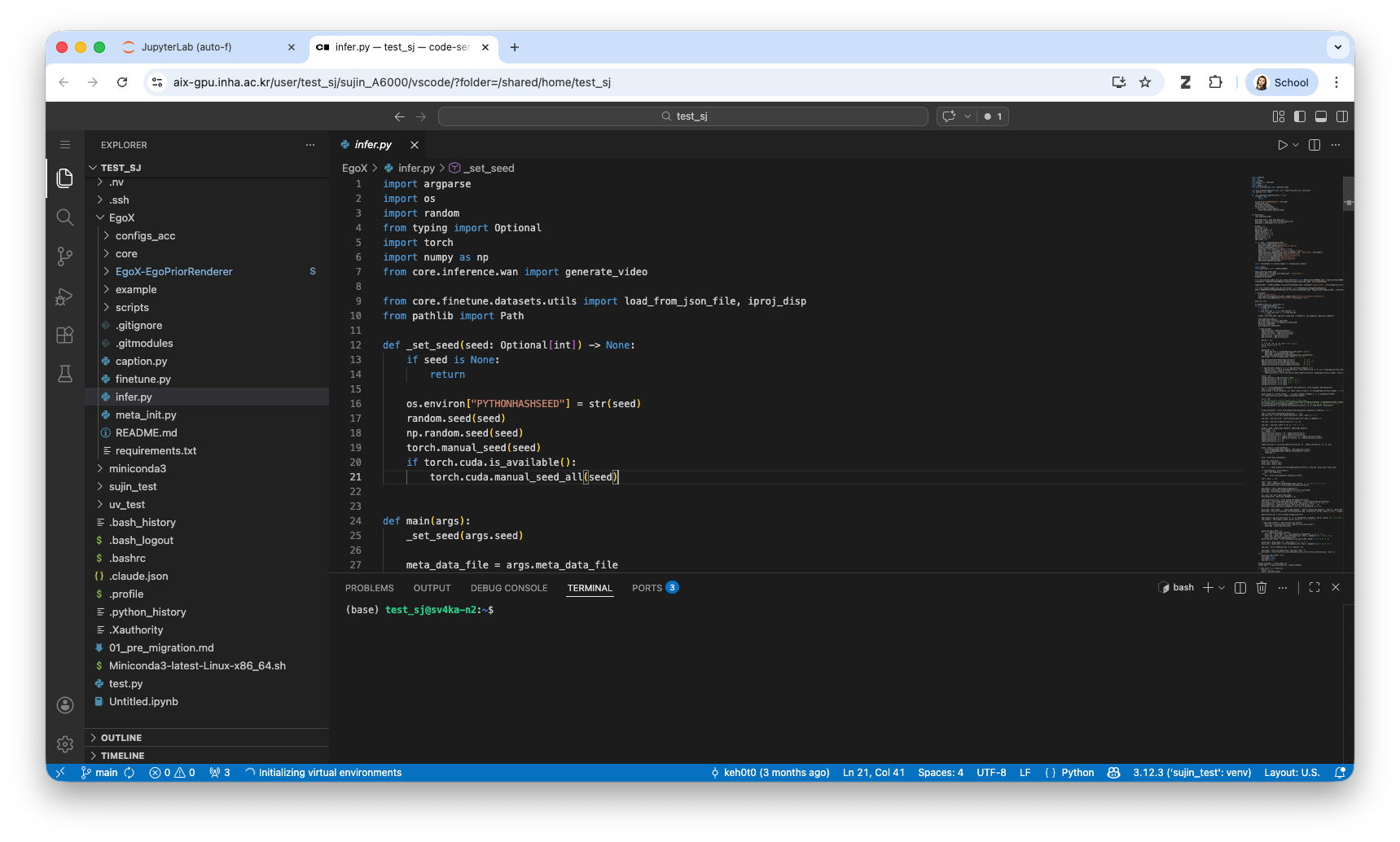Click the test_sj command center search box
Image resolution: width=1400 pixels, height=842 pixels.
[x=683, y=116]
